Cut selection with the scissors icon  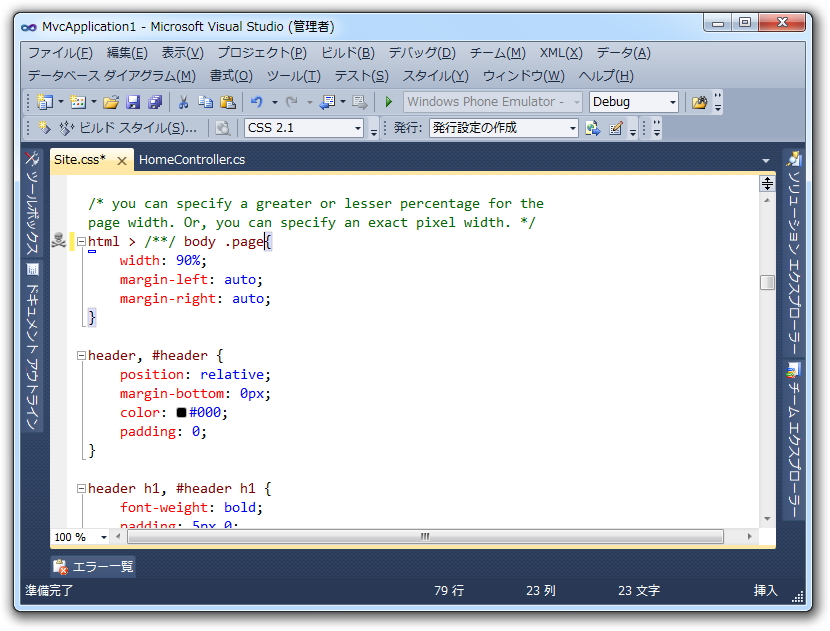coord(184,102)
